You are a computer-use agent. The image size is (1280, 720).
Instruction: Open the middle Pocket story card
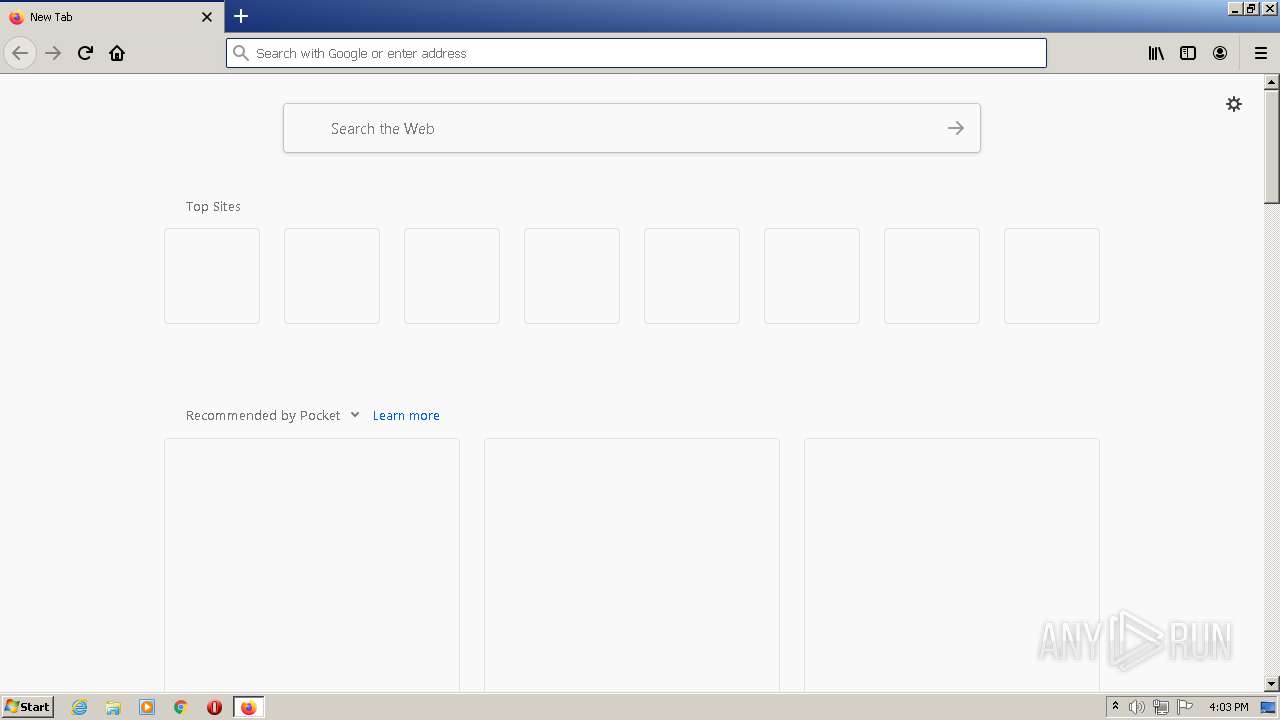click(x=632, y=565)
